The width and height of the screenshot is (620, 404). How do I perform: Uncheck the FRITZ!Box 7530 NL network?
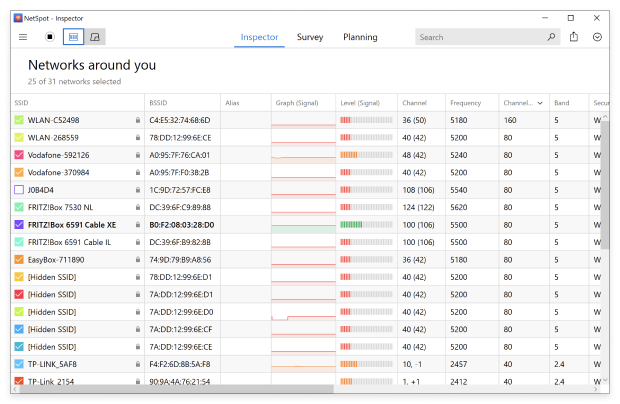coord(19,207)
